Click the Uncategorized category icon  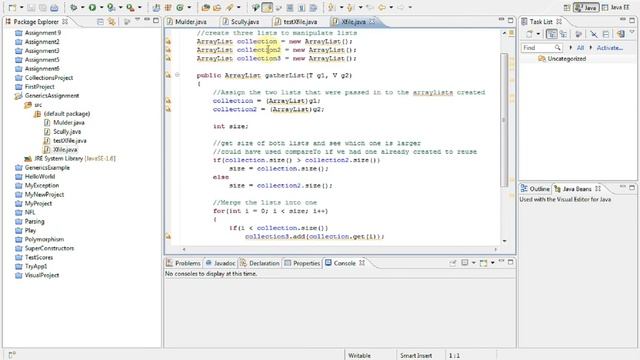pos(542,59)
